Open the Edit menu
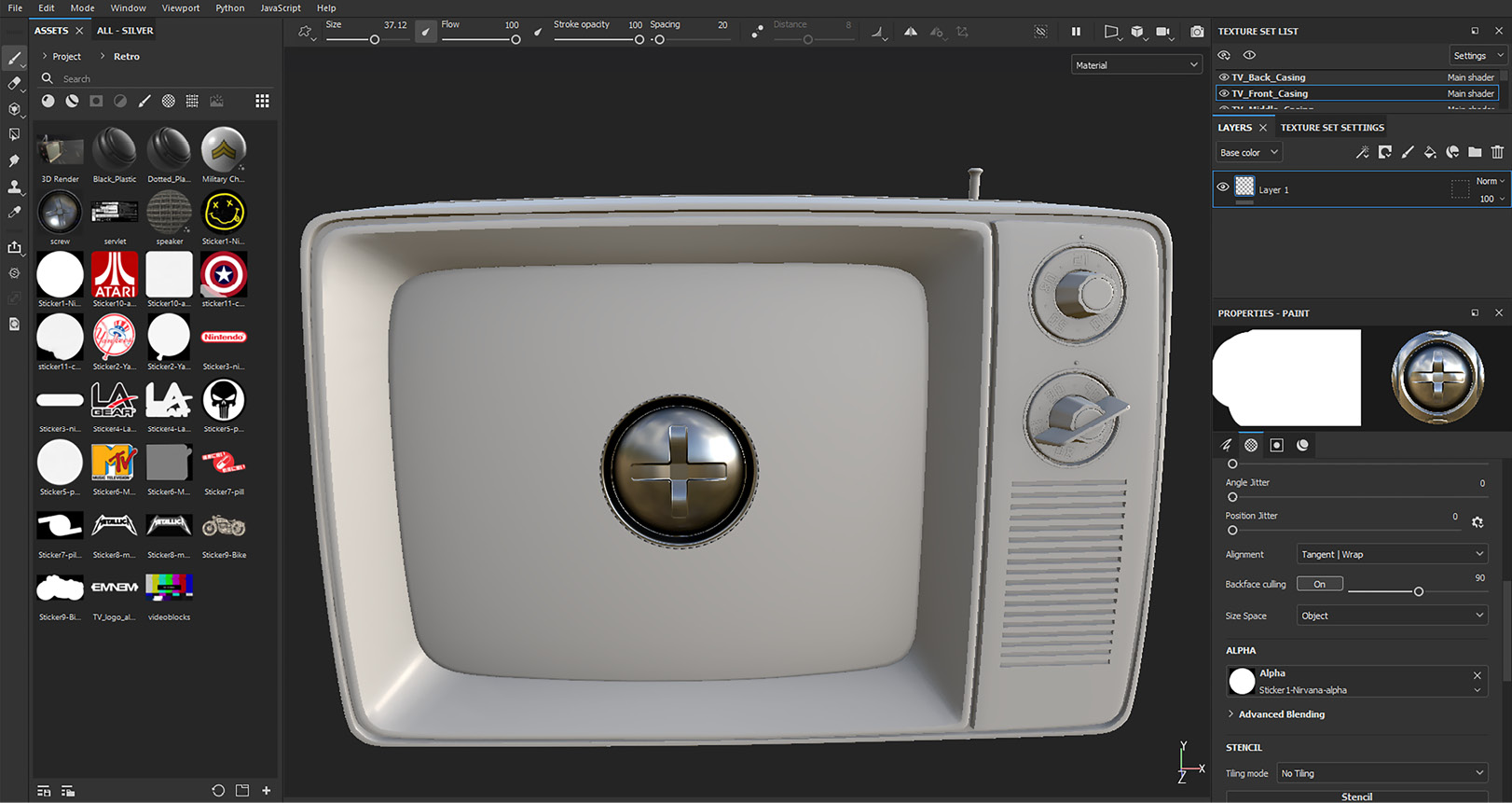 pos(47,7)
